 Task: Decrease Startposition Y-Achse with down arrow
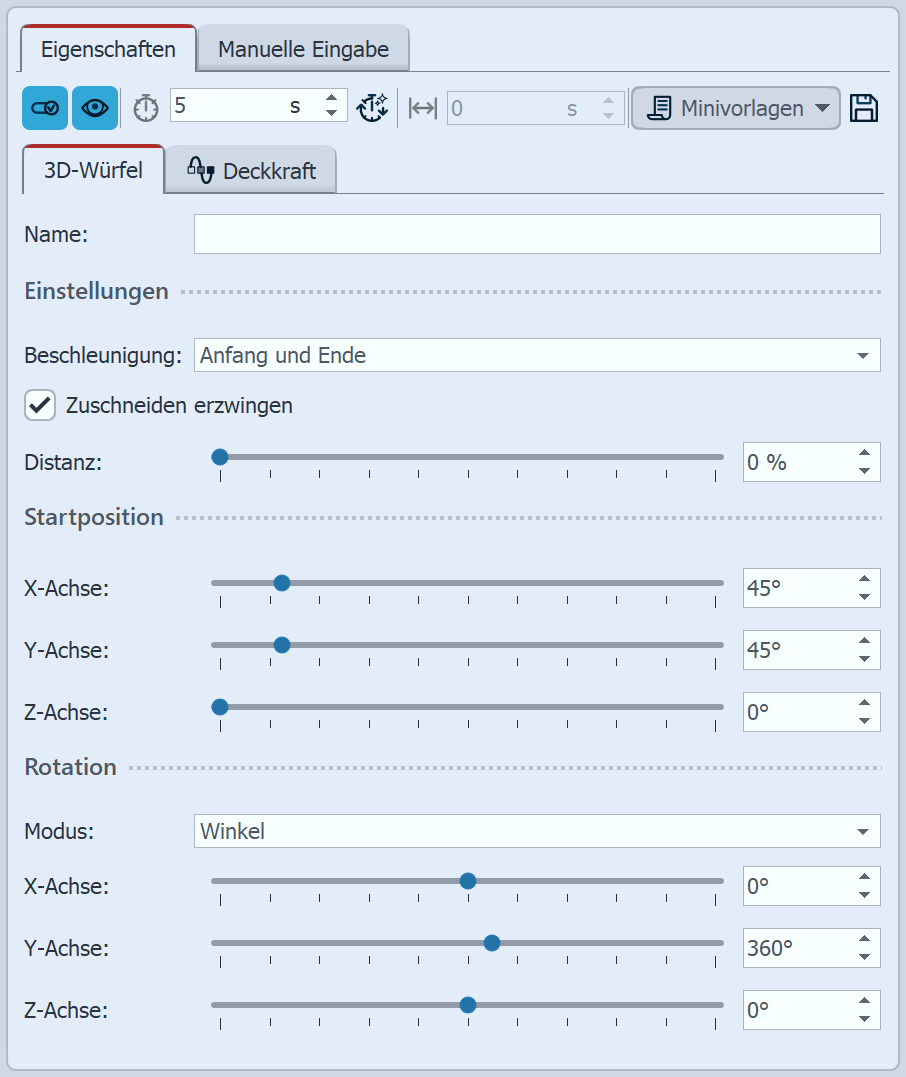(x=864, y=659)
